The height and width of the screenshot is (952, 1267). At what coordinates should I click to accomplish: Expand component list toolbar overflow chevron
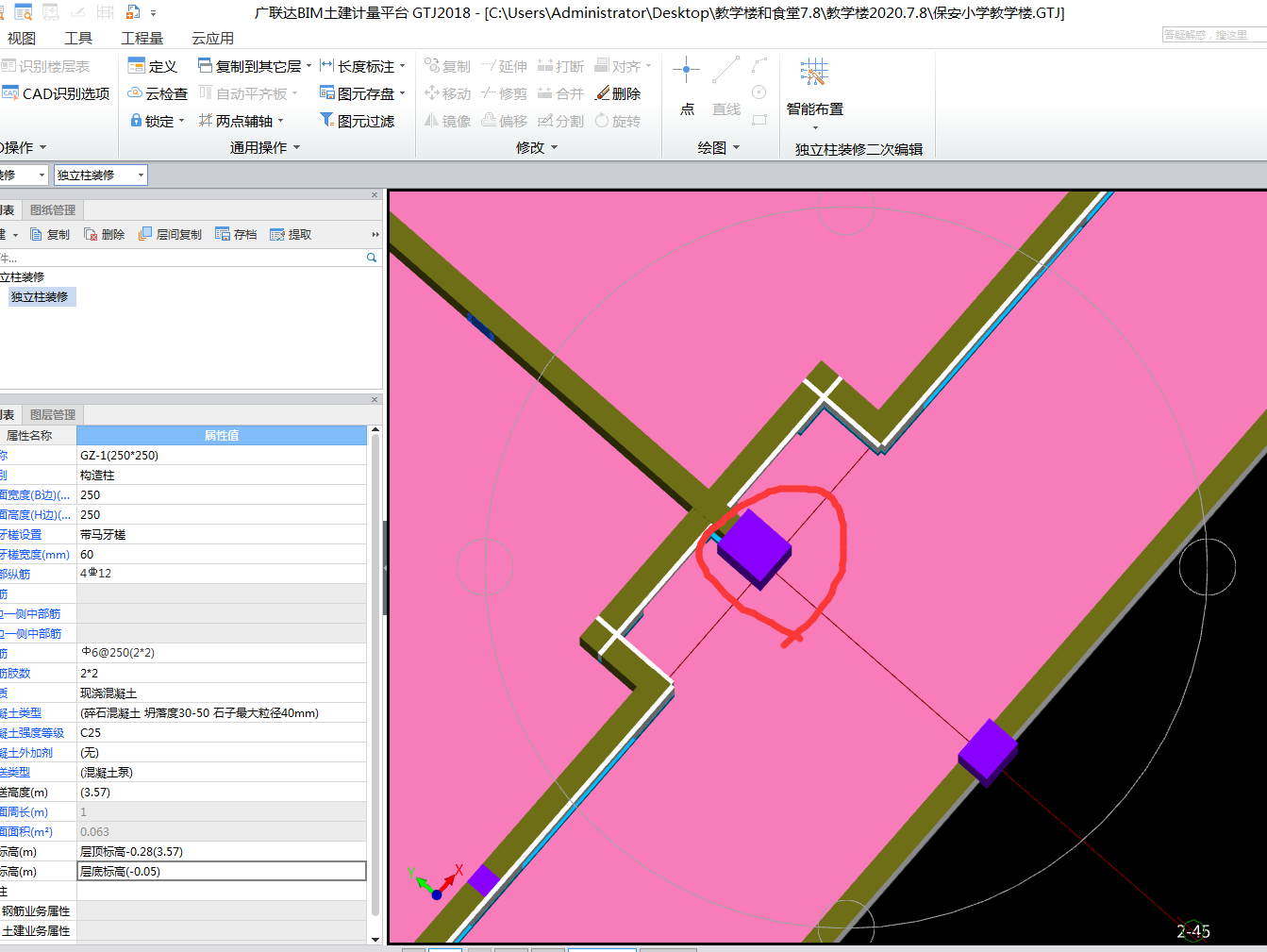click(x=375, y=234)
